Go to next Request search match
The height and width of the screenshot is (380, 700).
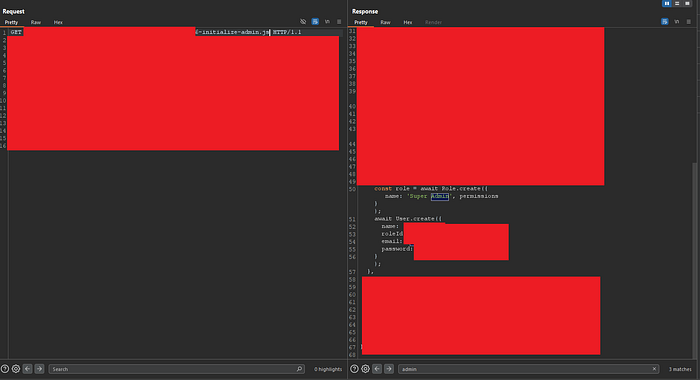tap(39, 369)
